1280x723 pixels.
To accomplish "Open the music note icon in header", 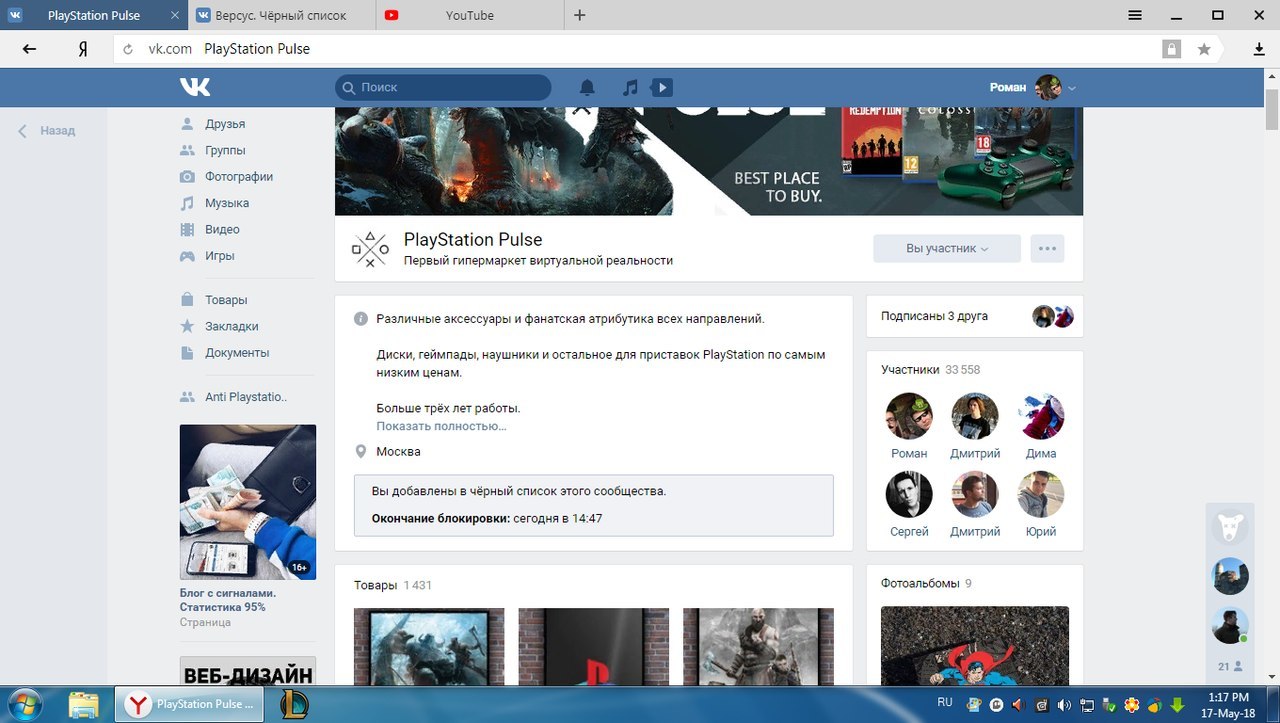I will point(630,88).
